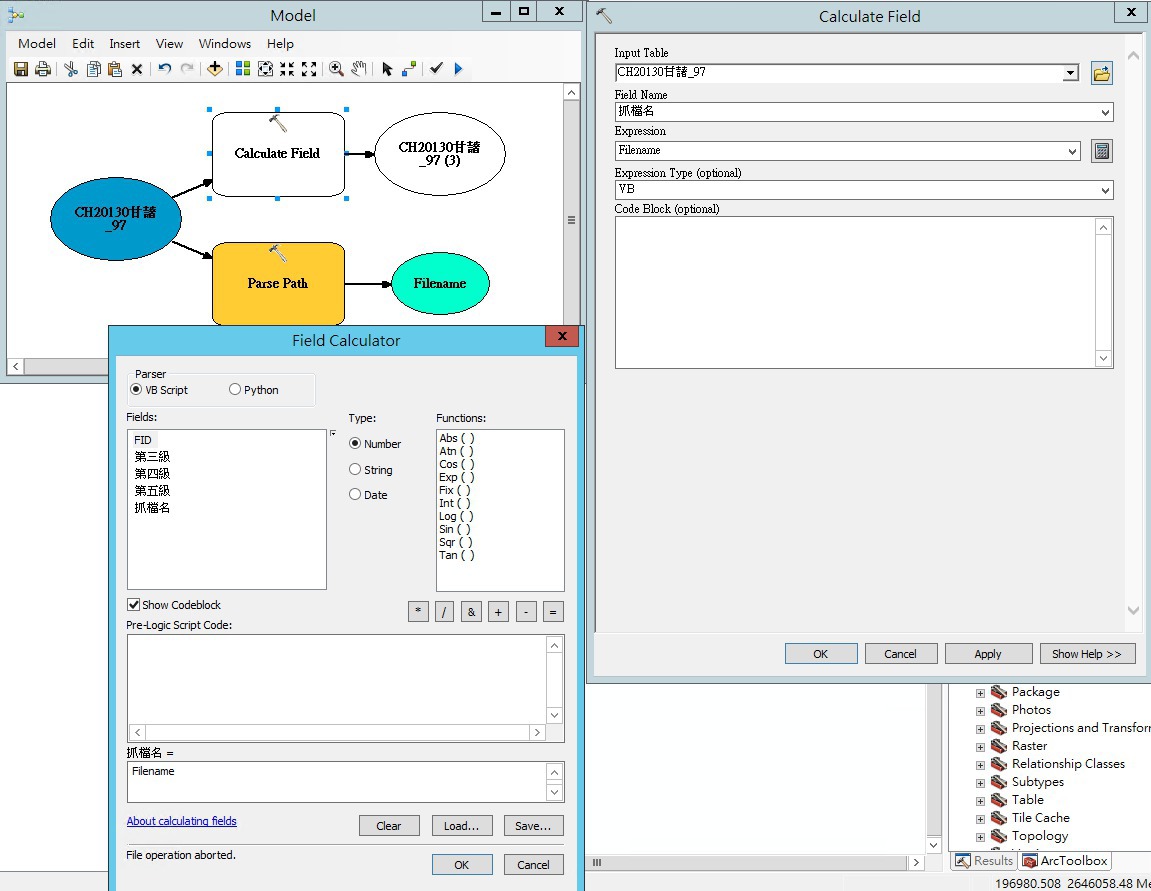Select the Python parser radio button
Image resolution: width=1151 pixels, height=891 pixels.
[235, 390]
